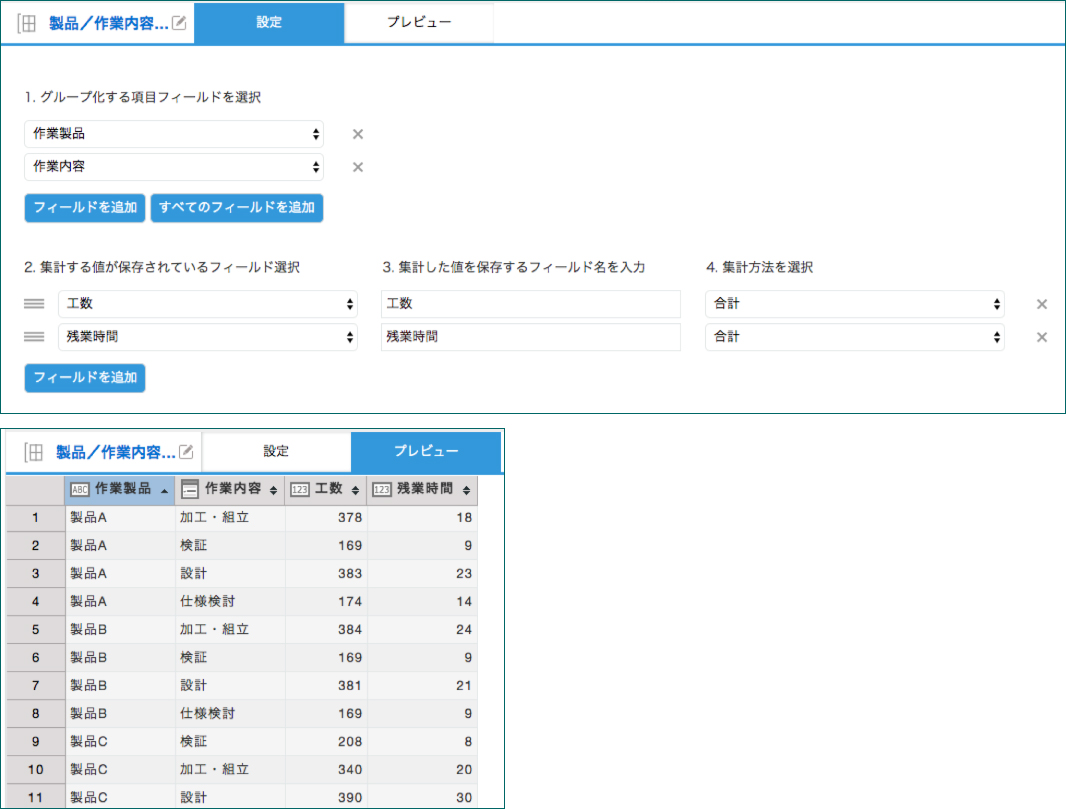Viewport: 1066px width, 809px height.
Task: Open the 作業内容 group field dropdown
Action: [x=174, y=167]
